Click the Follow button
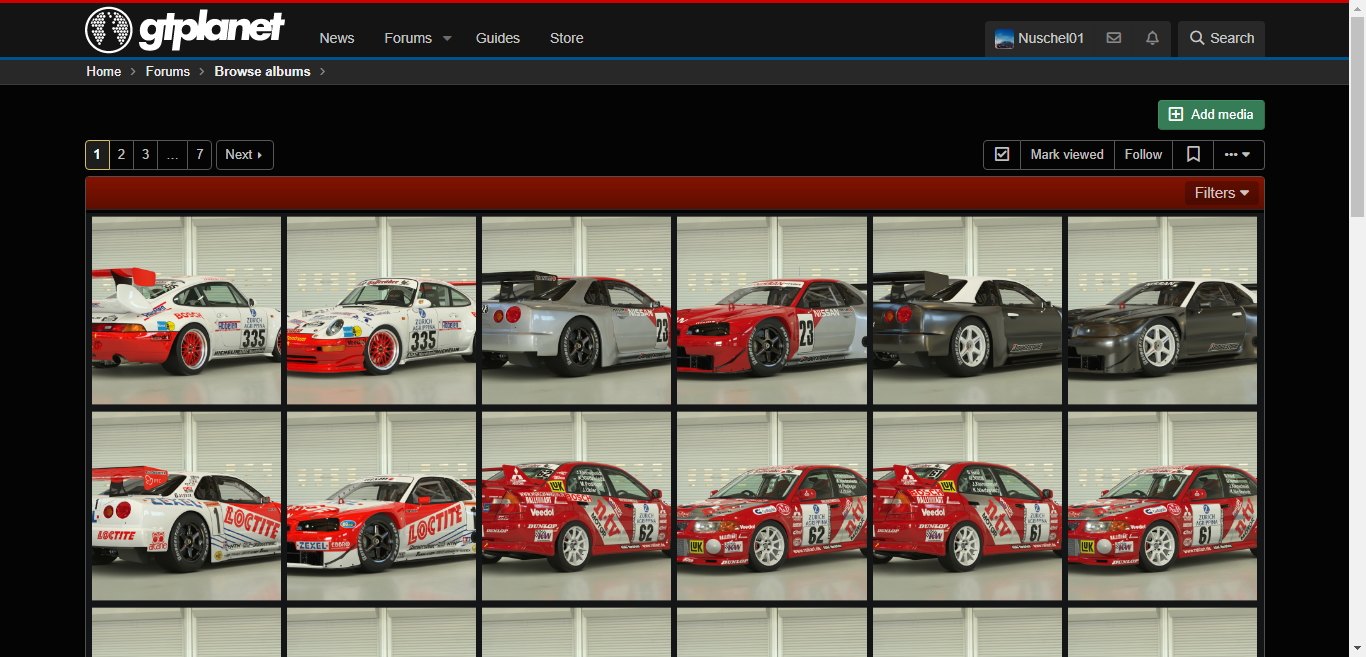The image size is (1366, 657). (x=1143, y=155)
